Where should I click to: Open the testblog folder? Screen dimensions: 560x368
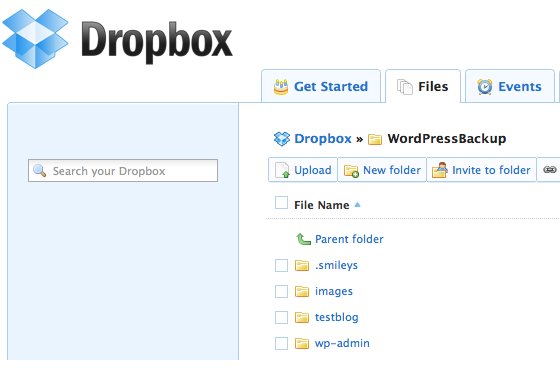click(x=336, y=317)
